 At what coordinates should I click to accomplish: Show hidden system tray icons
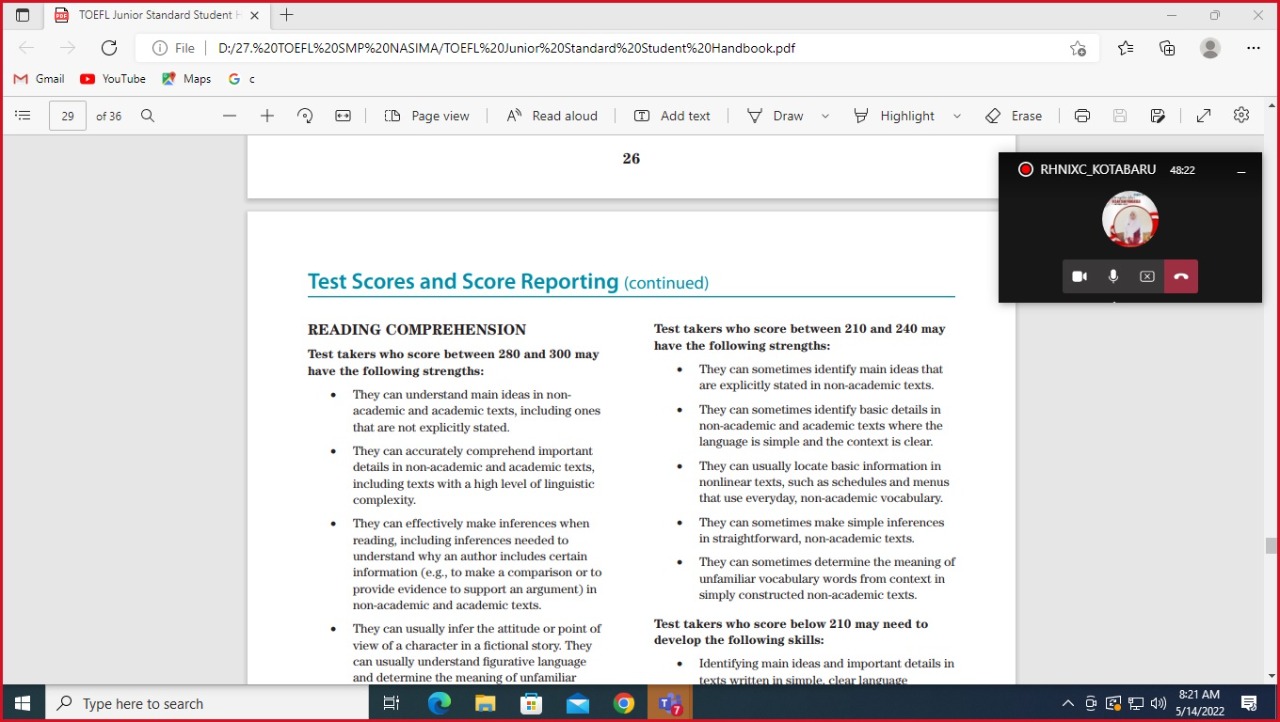tap(1068, 703)
